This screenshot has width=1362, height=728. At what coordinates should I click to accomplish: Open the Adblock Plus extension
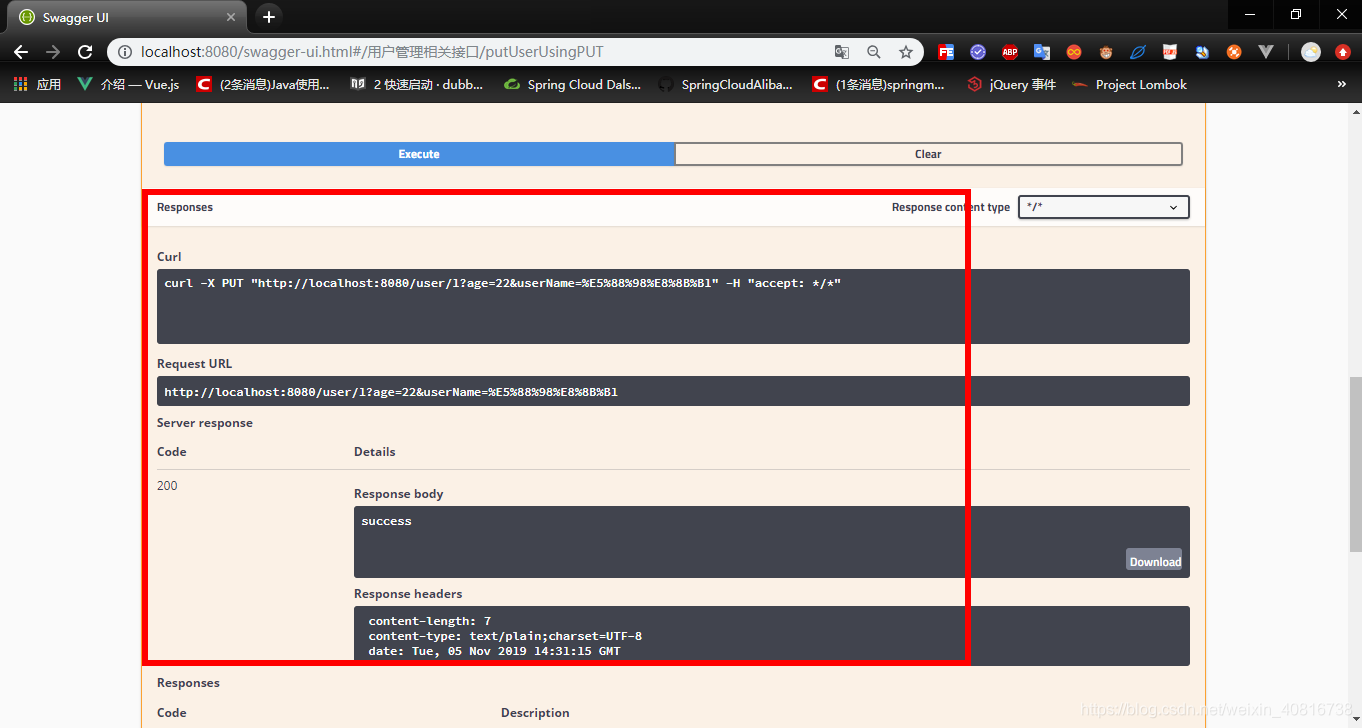point(1010,52)
